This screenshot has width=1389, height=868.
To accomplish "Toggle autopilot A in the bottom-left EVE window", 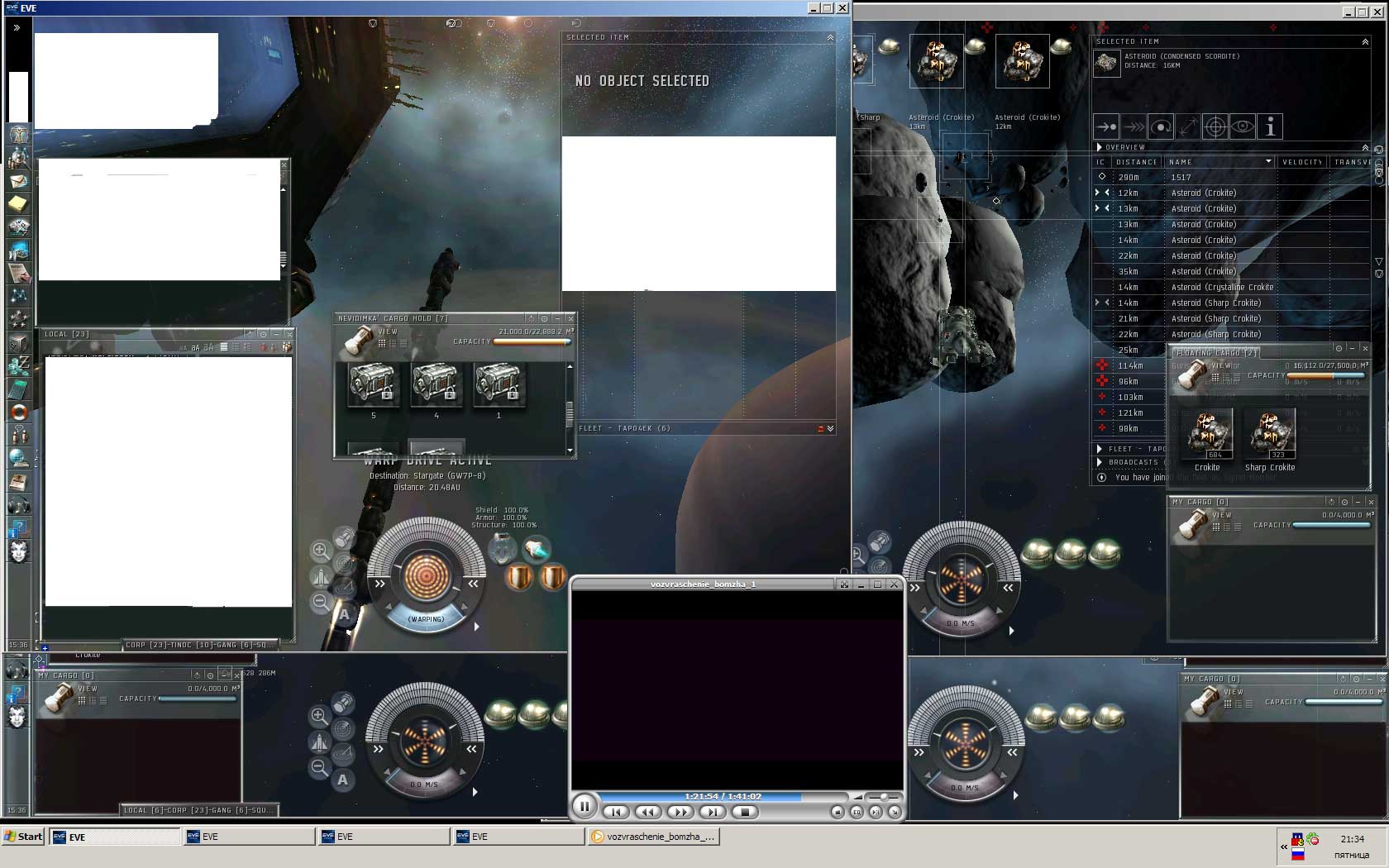I will [343, 780].
